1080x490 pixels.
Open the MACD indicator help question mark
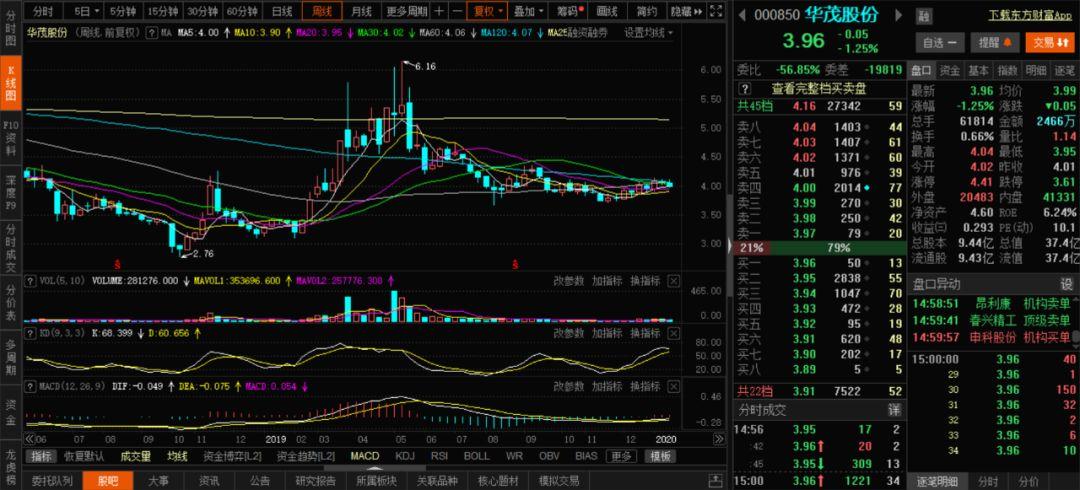pyautogui.click(x=30, y=387)
